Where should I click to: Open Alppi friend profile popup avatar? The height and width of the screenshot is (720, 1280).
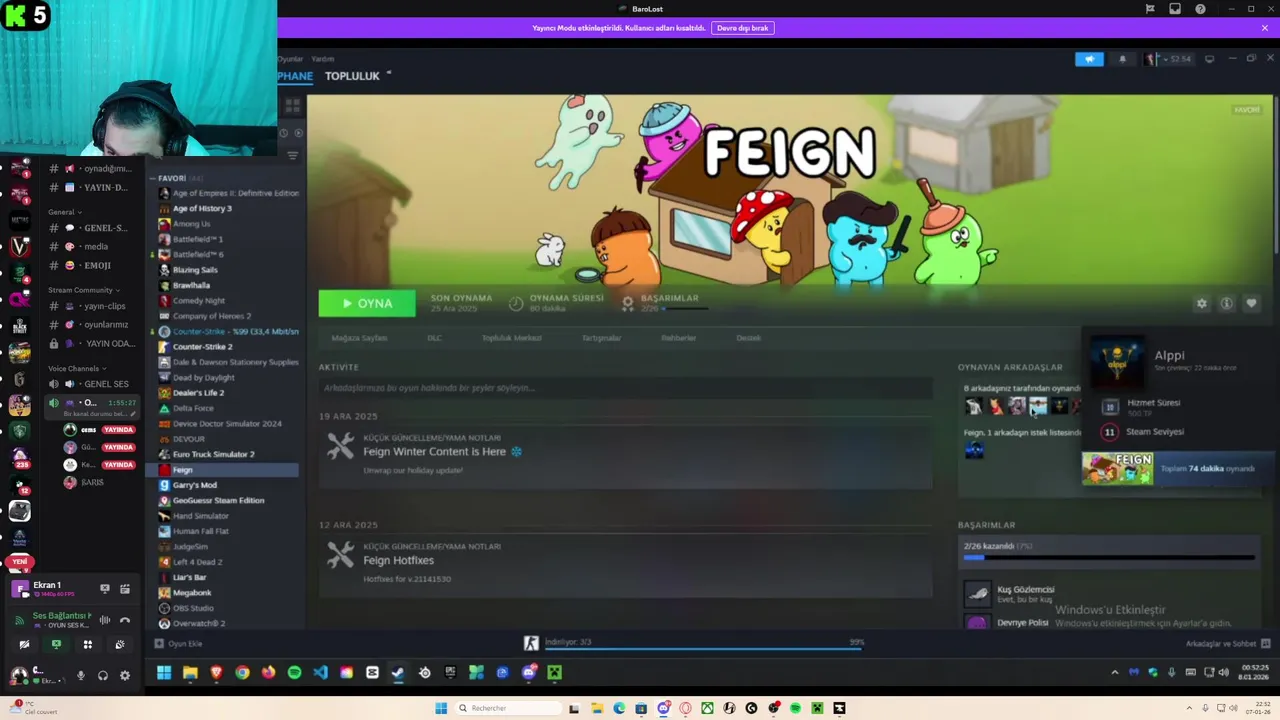point(1116,362)
